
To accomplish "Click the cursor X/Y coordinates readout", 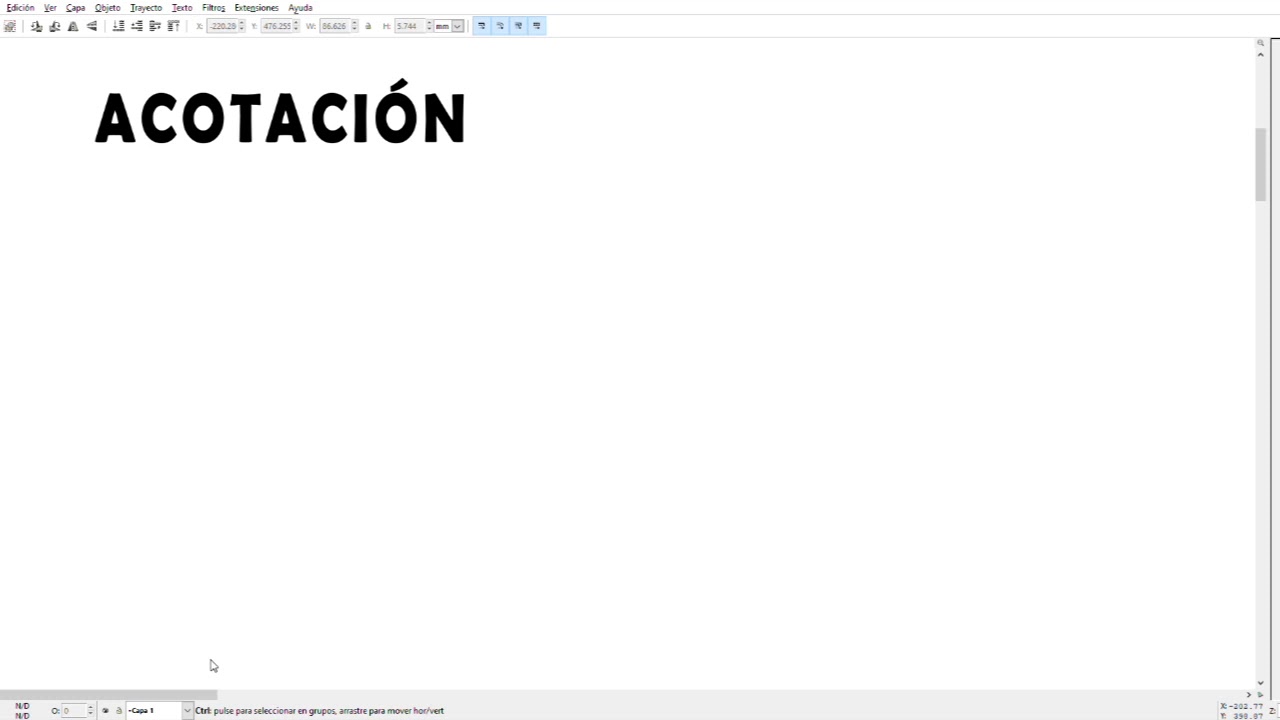I will tap(1242, 711).
